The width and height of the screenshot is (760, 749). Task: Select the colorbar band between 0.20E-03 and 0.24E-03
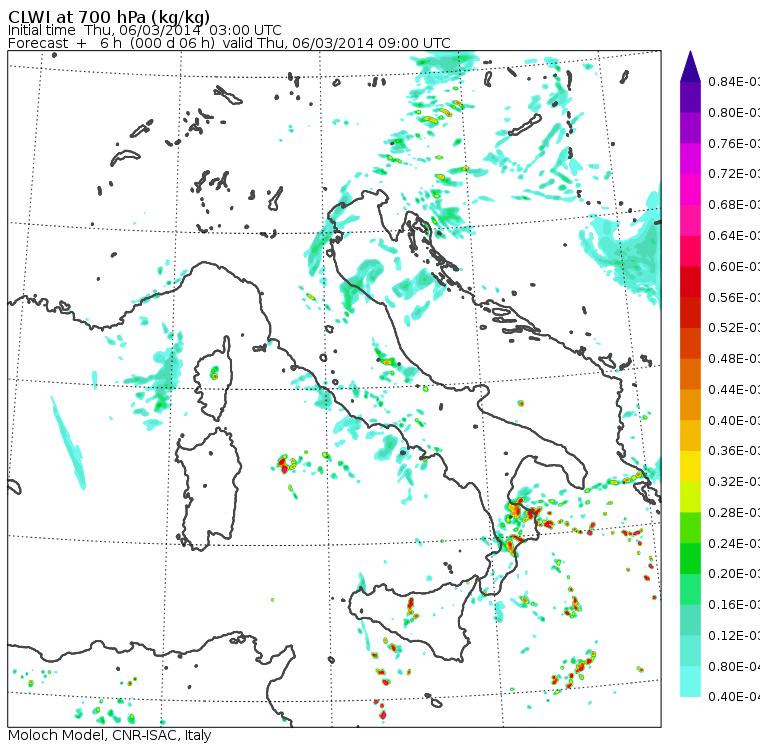(690, 559)
